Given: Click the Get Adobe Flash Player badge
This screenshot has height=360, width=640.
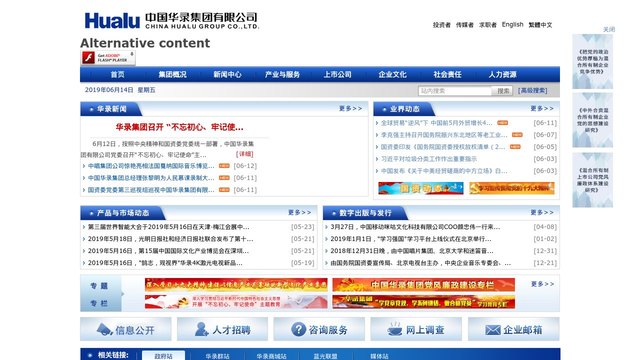Looking at the screenshot, I should [x=108, y=58].
